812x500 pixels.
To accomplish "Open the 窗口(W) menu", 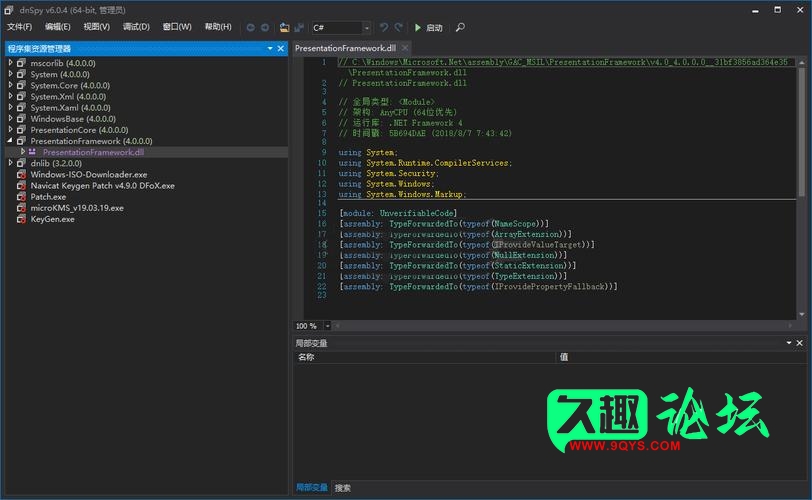I will pos(177,27).
